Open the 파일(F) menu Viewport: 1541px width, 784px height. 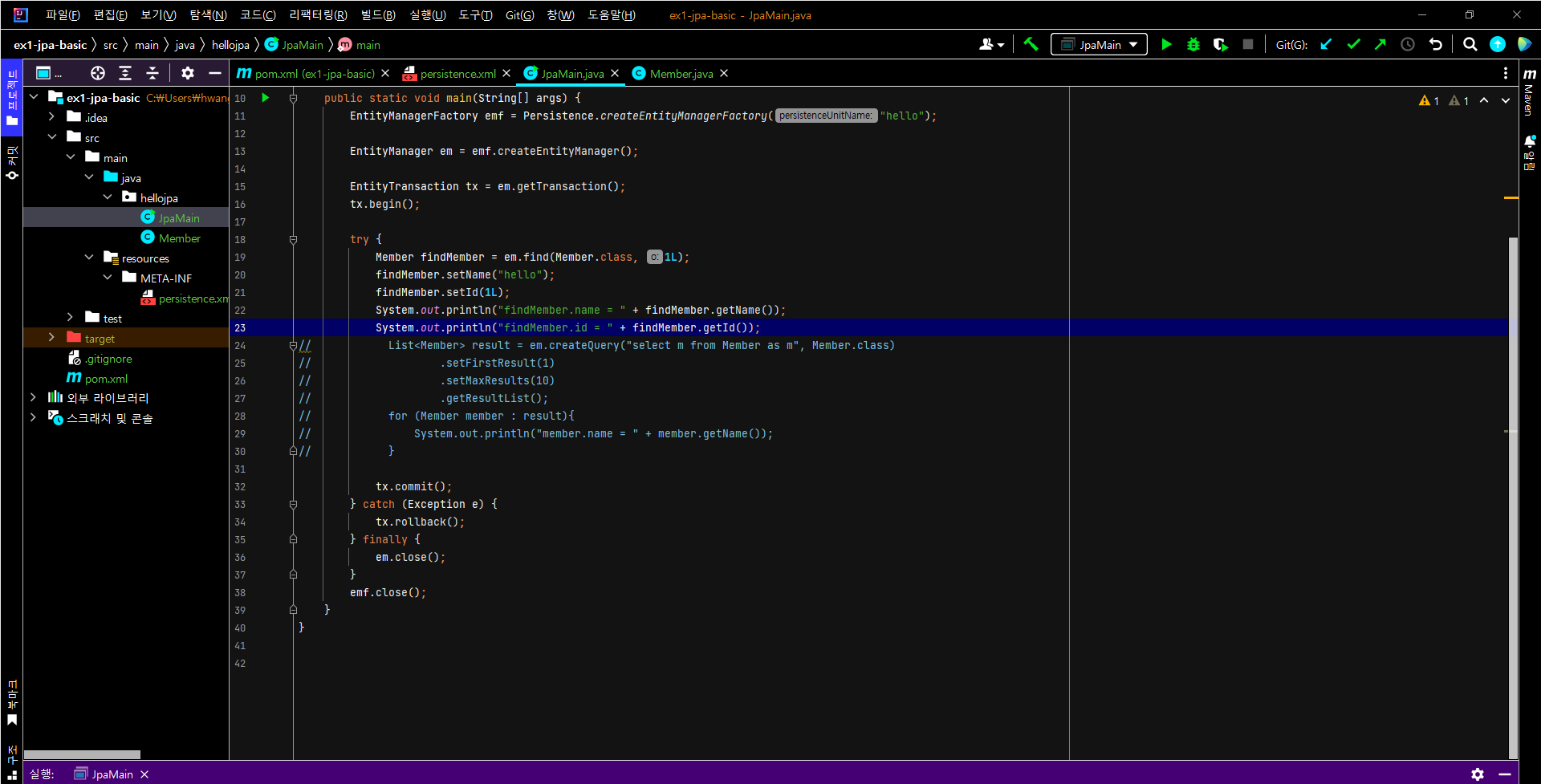coord(63,15)
